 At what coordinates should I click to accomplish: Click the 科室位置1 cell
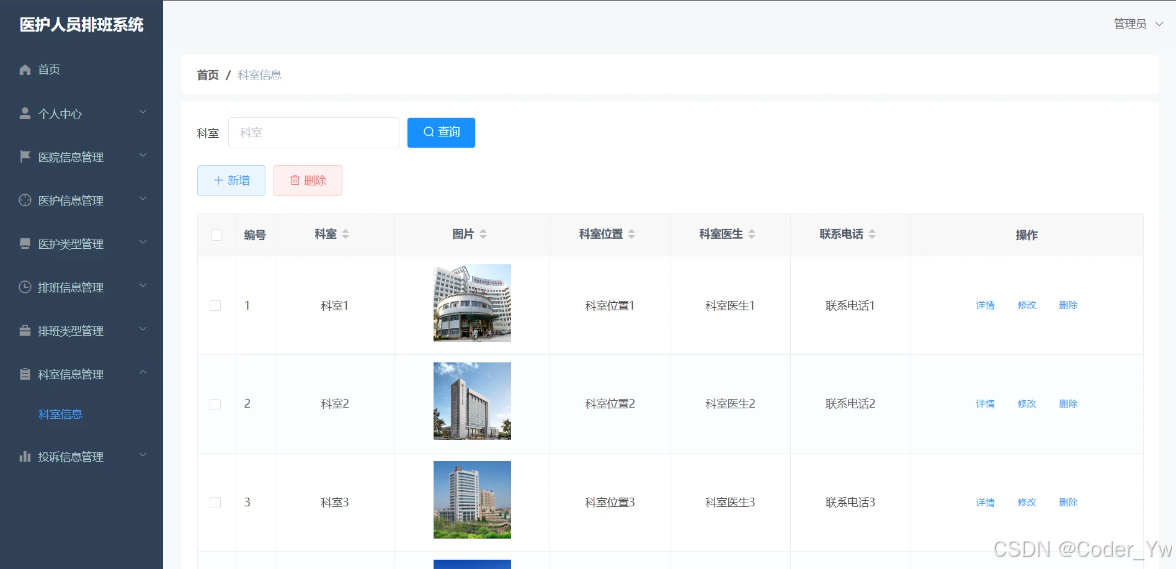610,306
